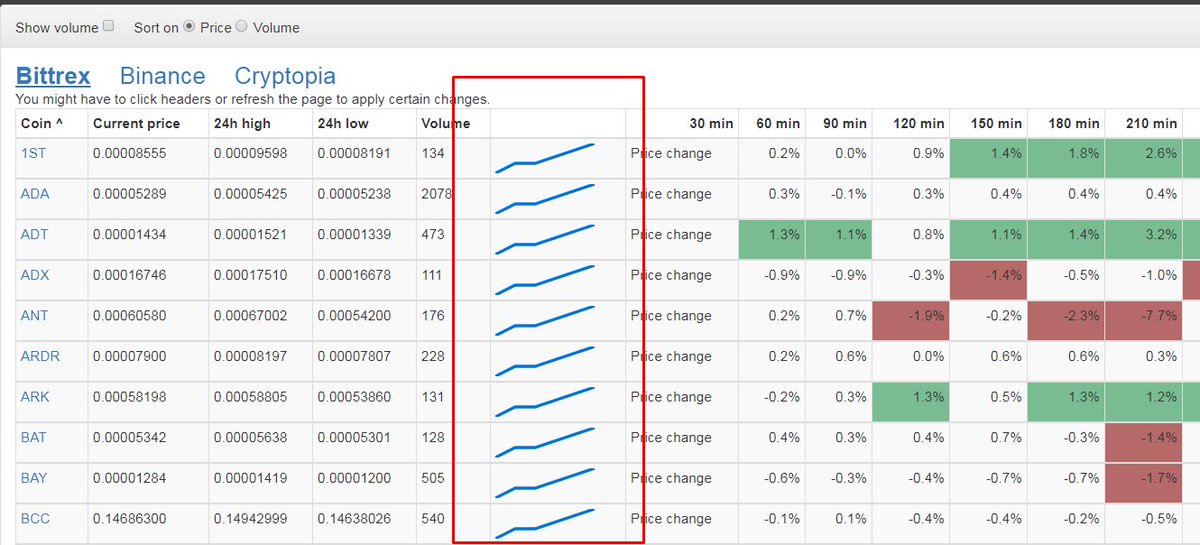Click the ARK 24h low 0.00053860
The height and width of the screenshot is (545, 1200).
354,397
